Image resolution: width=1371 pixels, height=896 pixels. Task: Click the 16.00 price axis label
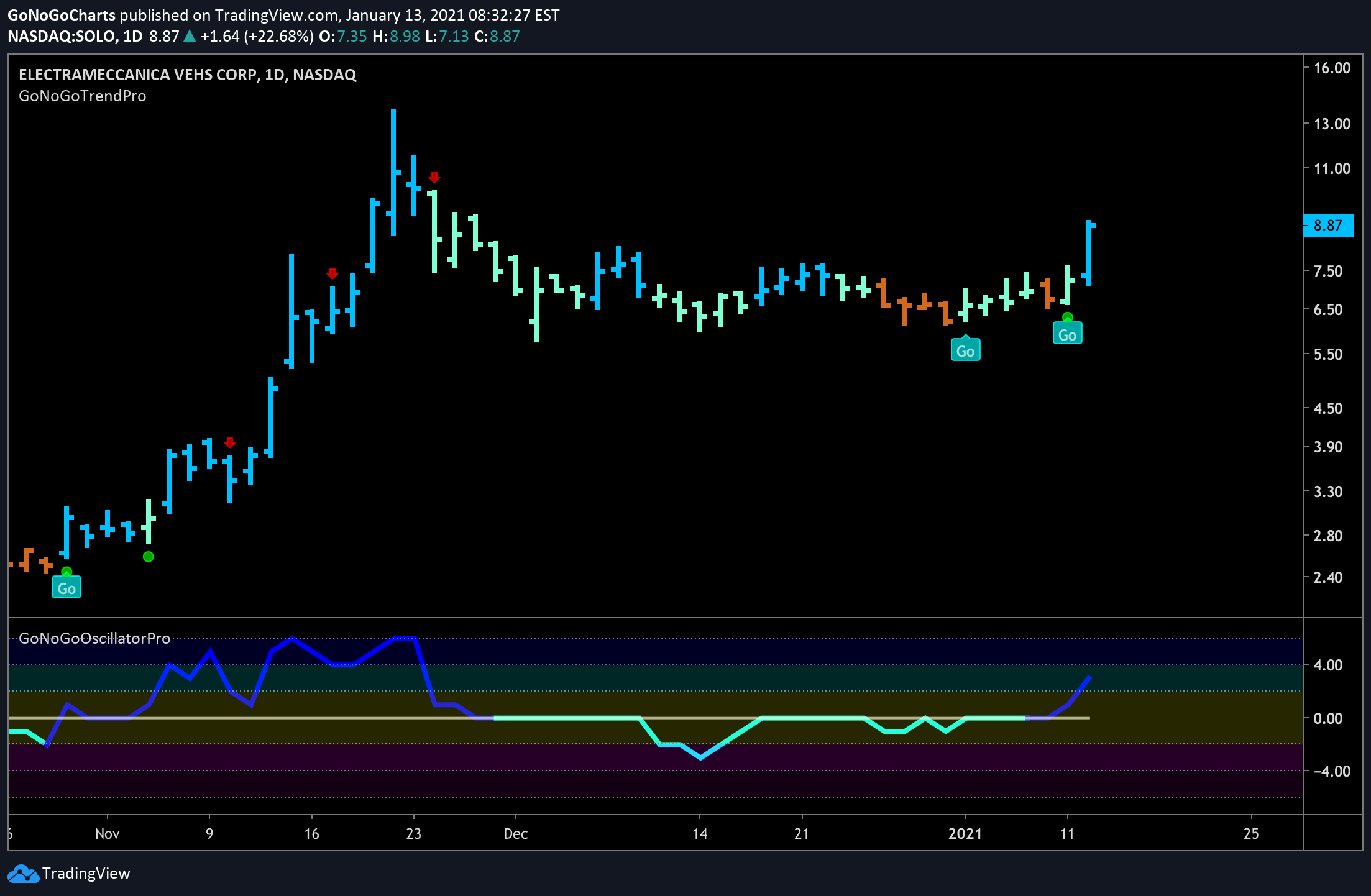coord(1332,68)
